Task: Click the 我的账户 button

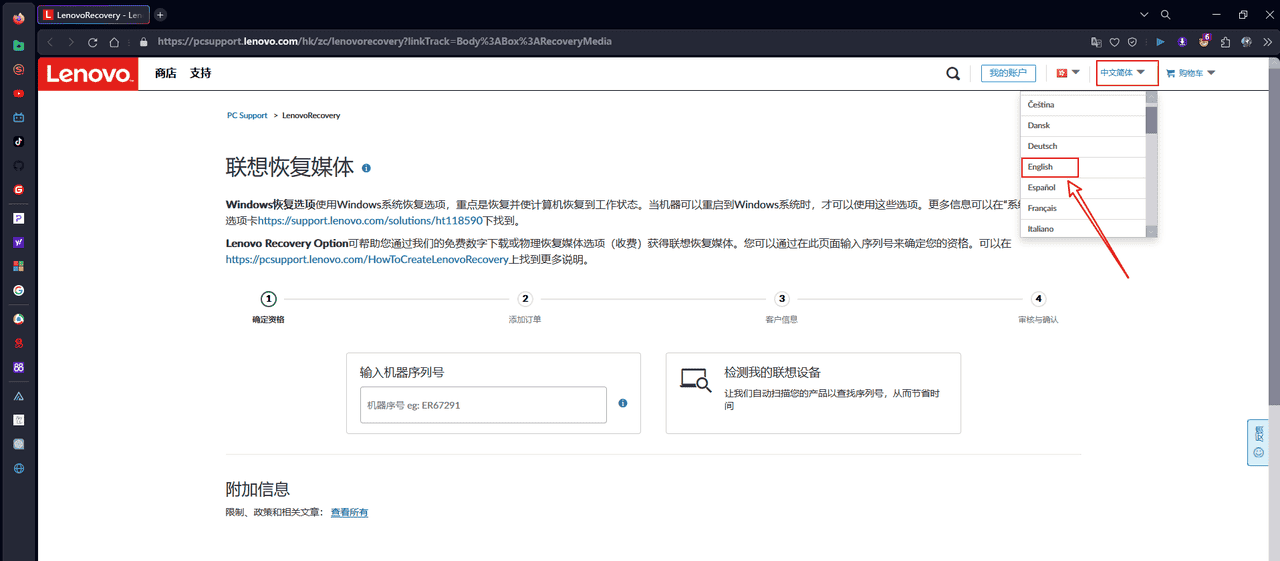Action: click(x=1006, y=73)
